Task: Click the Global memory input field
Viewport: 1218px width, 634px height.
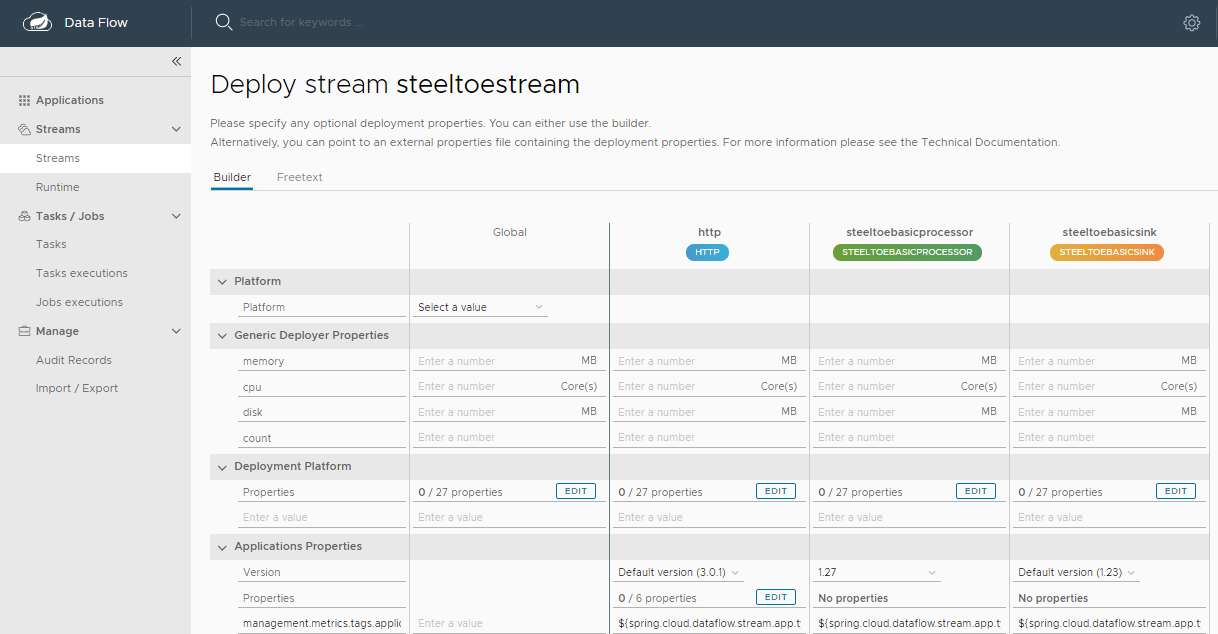Action: (500, 360)
